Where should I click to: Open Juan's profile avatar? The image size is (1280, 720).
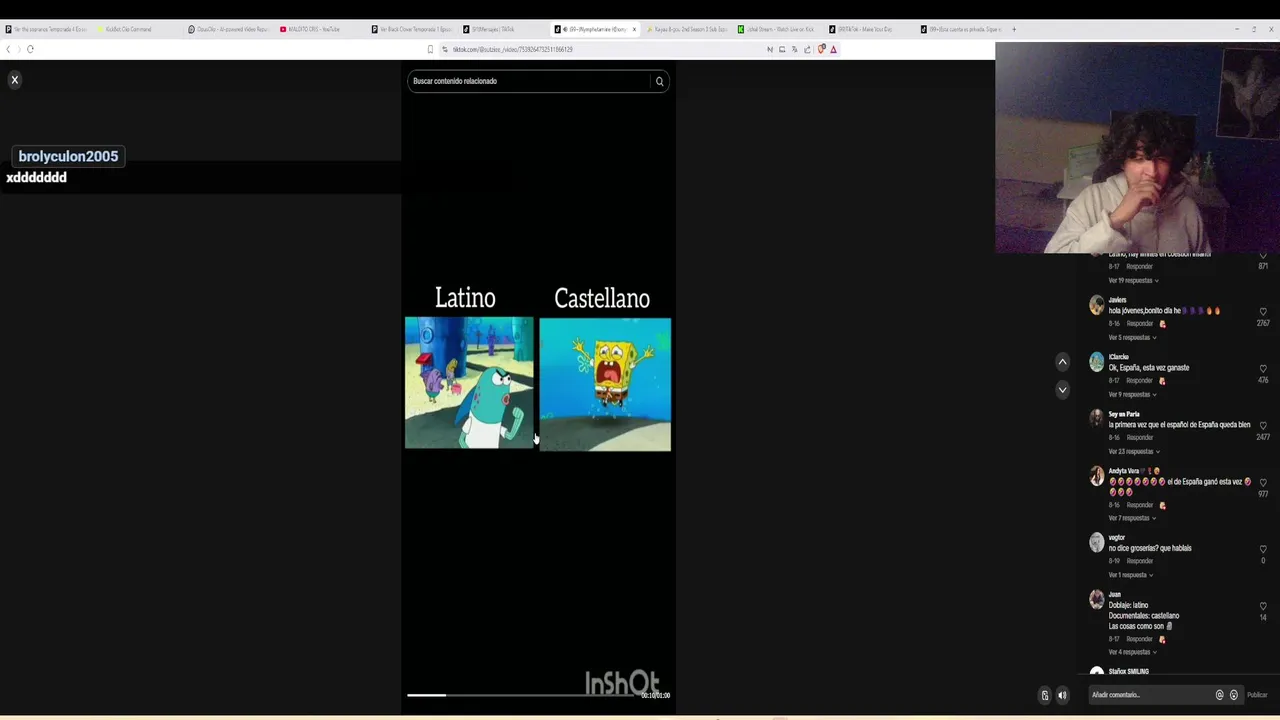(x=1097, y=600)
